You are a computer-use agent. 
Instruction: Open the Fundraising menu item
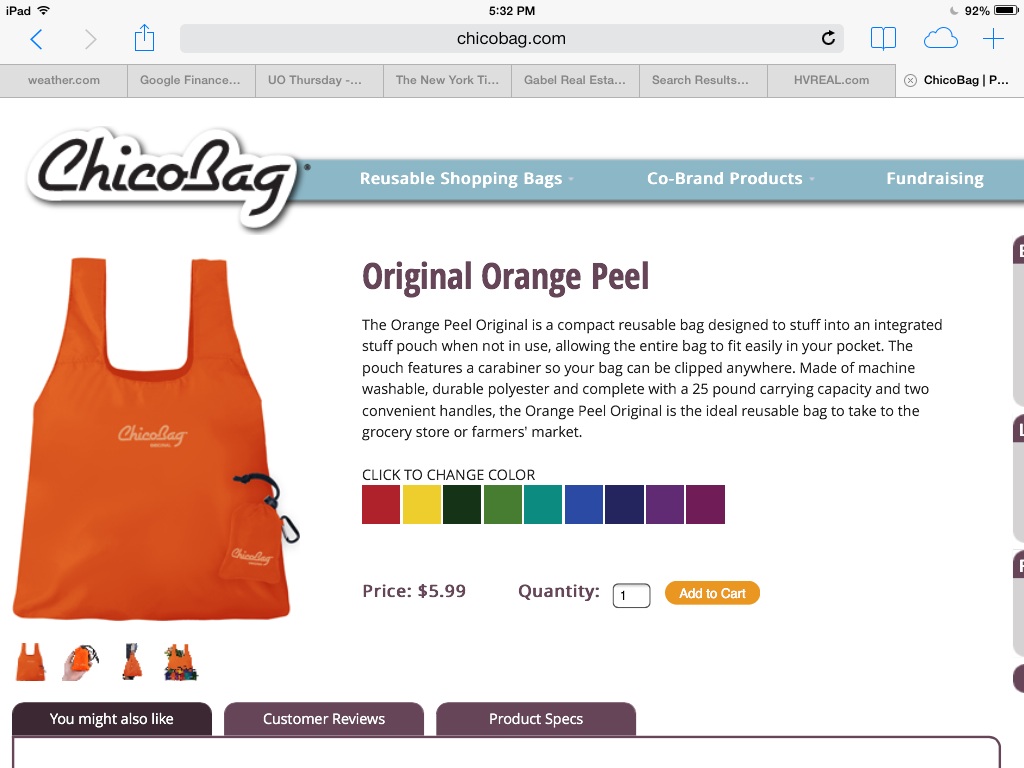(935, 178)
